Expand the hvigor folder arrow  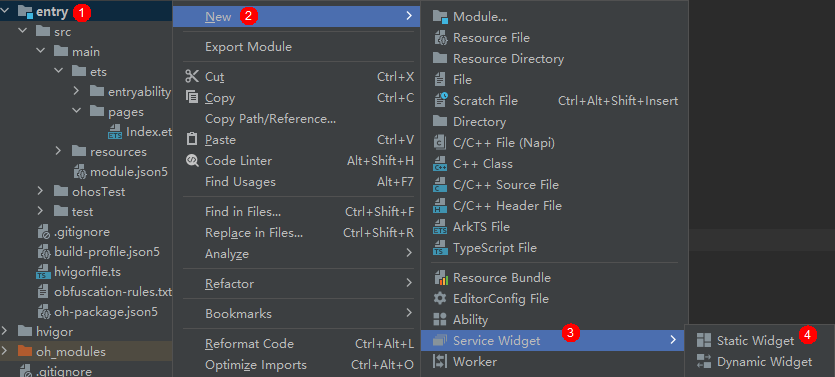point(5,332)
